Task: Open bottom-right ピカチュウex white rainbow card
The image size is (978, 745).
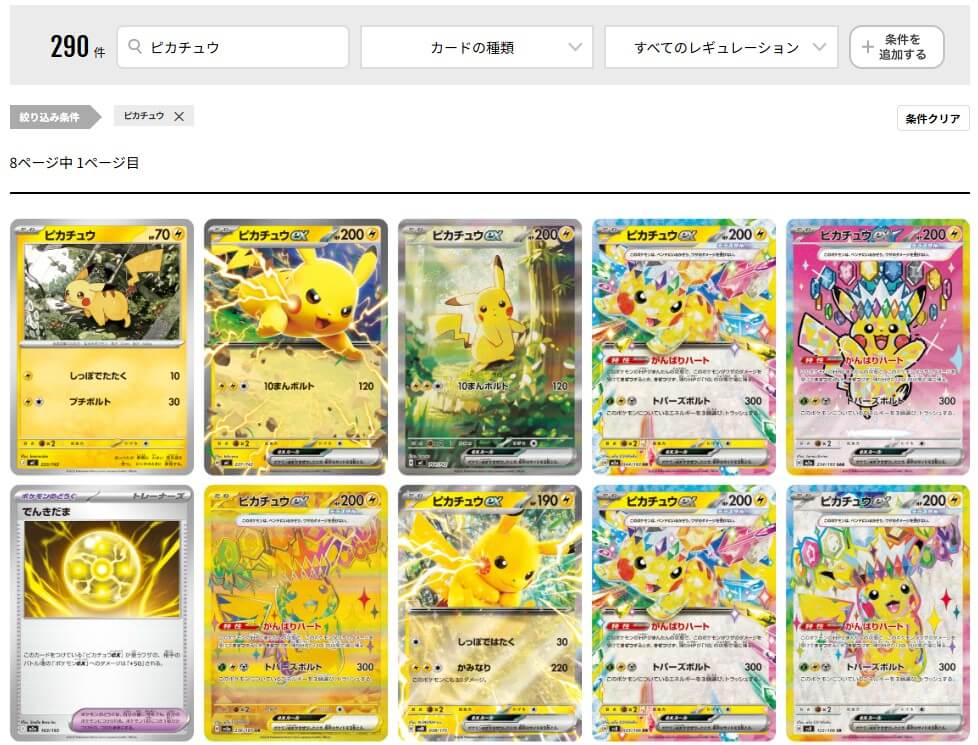Action: coord(878,613)
